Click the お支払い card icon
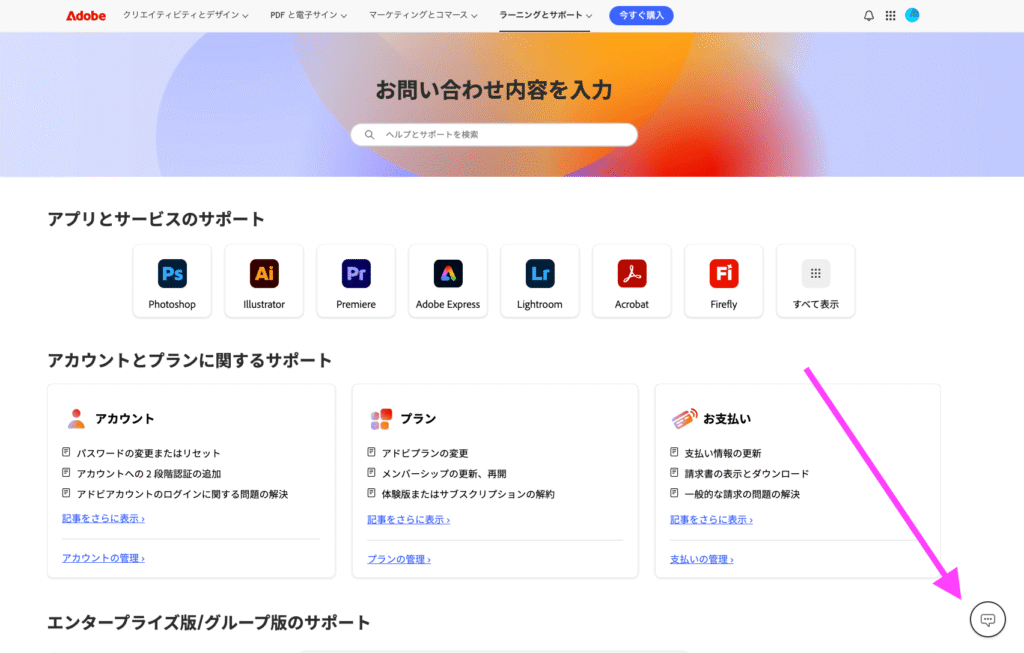The image size is (1024, 653). pyautogui.click(x=684, y=419)
